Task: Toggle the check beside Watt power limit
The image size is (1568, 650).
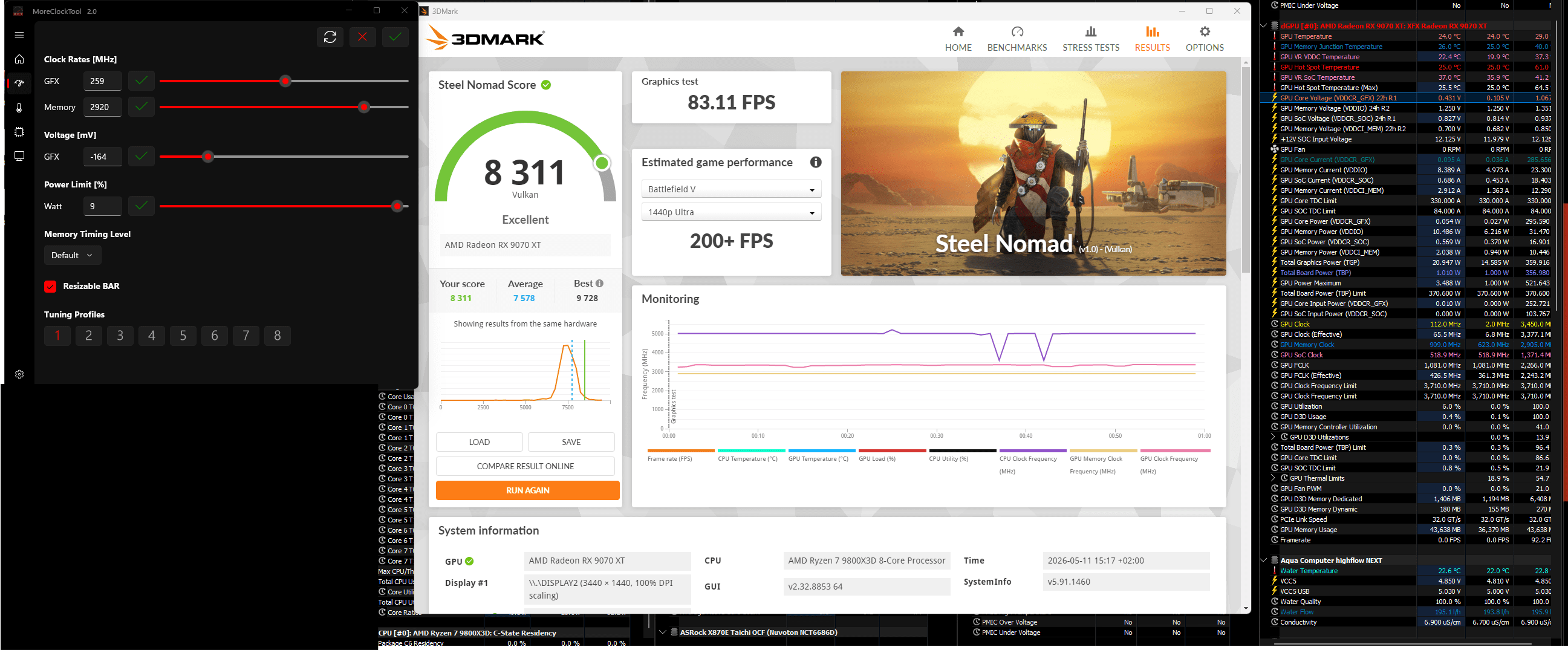Action: click(x=142, y=206)
